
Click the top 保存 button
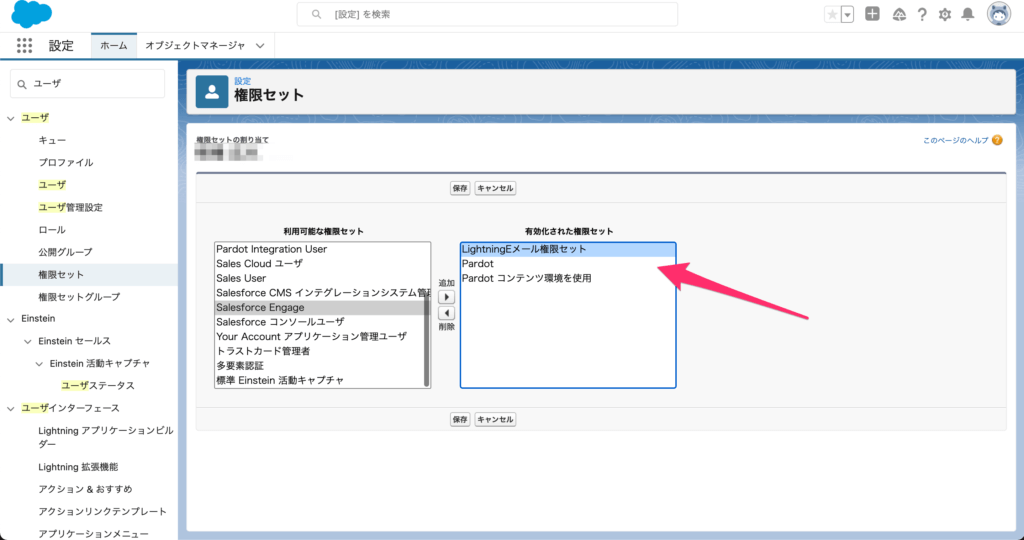point(460,188)
